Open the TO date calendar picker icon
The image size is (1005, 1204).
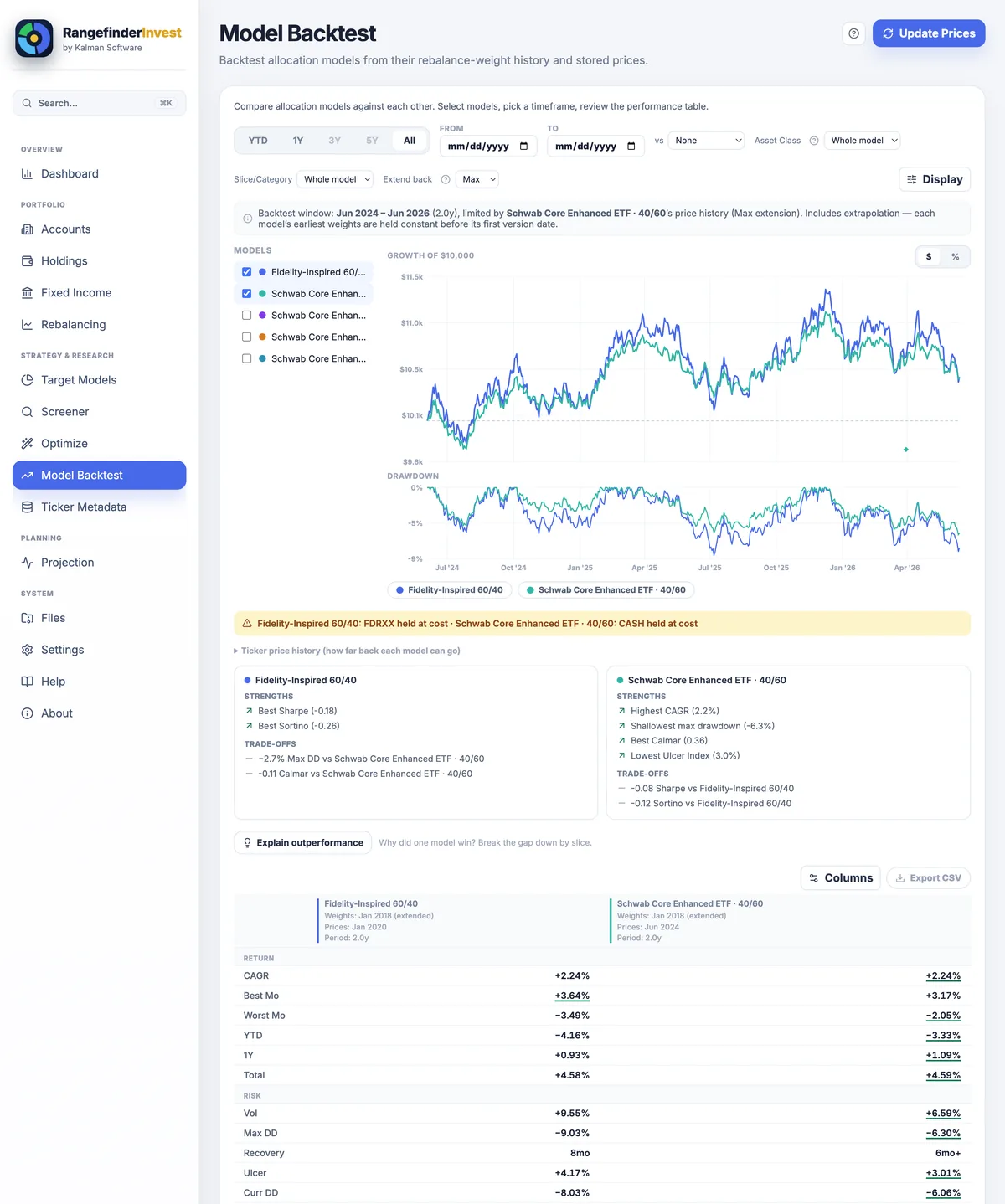click(631, 147)
